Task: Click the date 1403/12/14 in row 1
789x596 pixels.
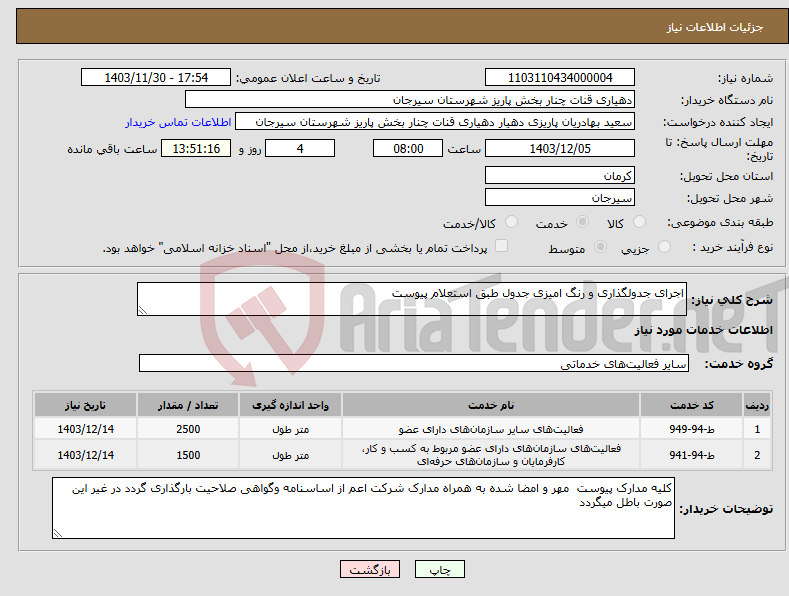Action: (x=86, y=429)
